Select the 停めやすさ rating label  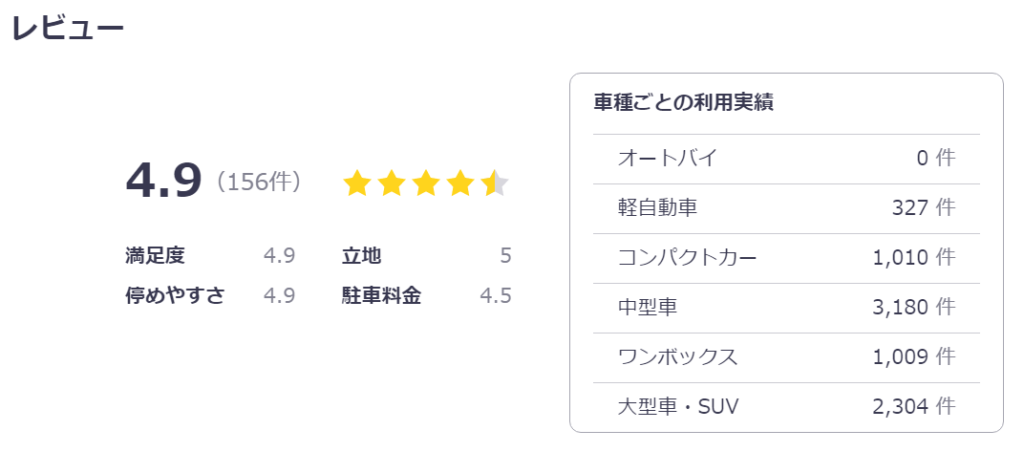175,296
